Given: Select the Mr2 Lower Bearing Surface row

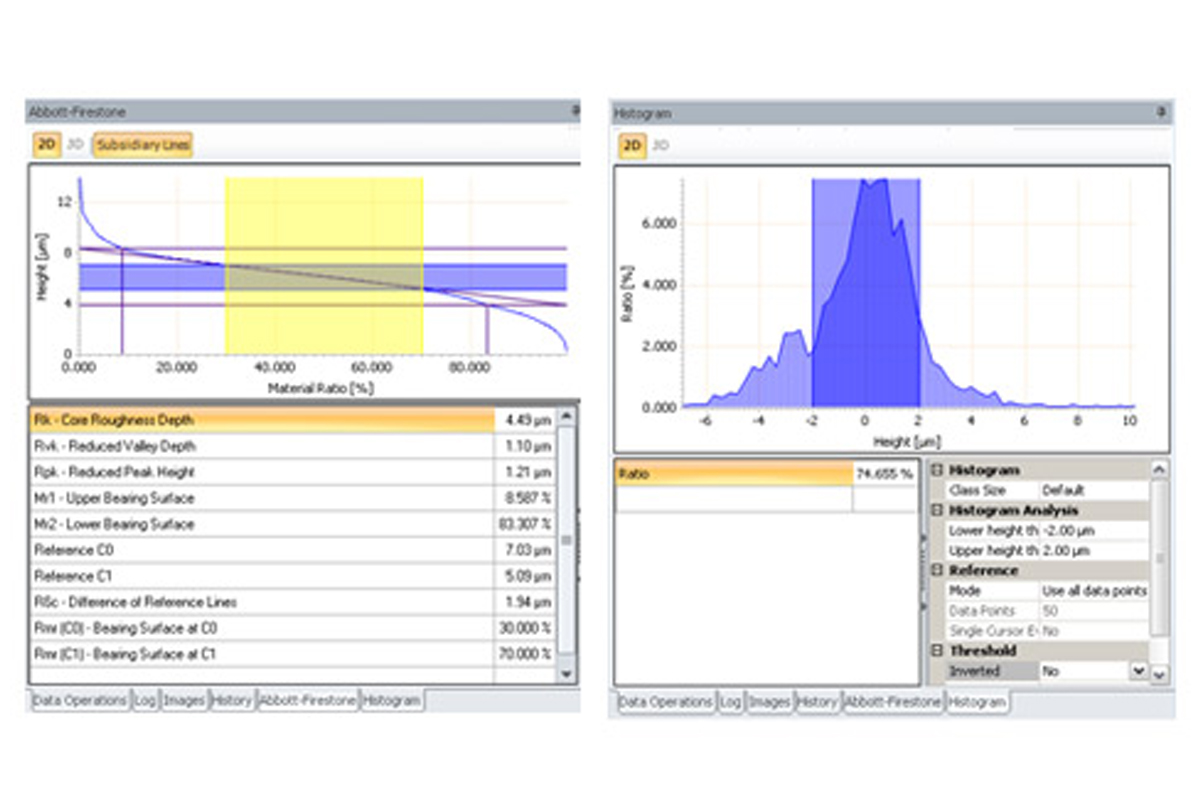Looking at the screenshot, I should point(262,524).
